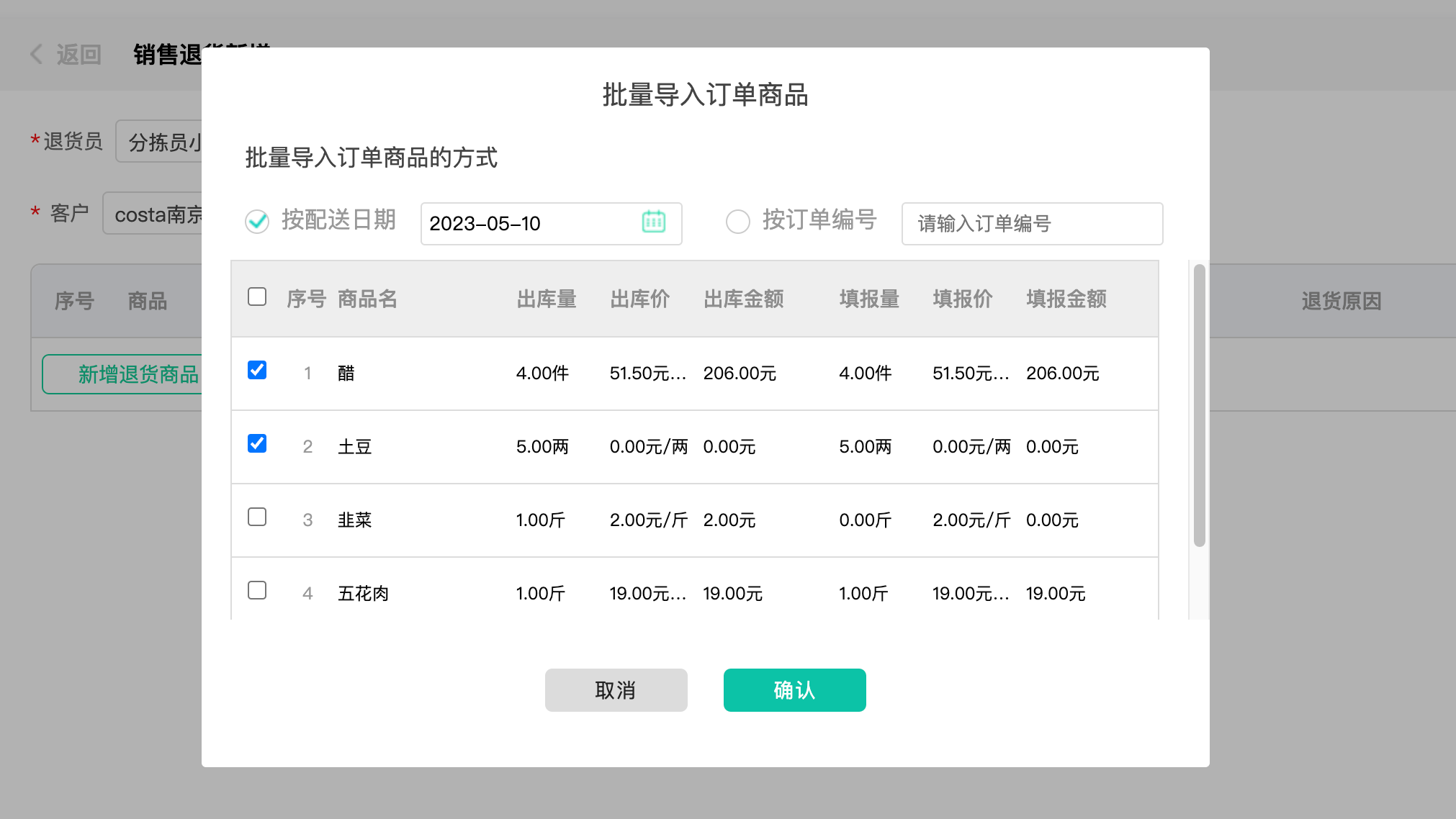This screenshot has width=1456, height=819.
Task: Click the 返回 back link
Action: (x=78, y=55)
